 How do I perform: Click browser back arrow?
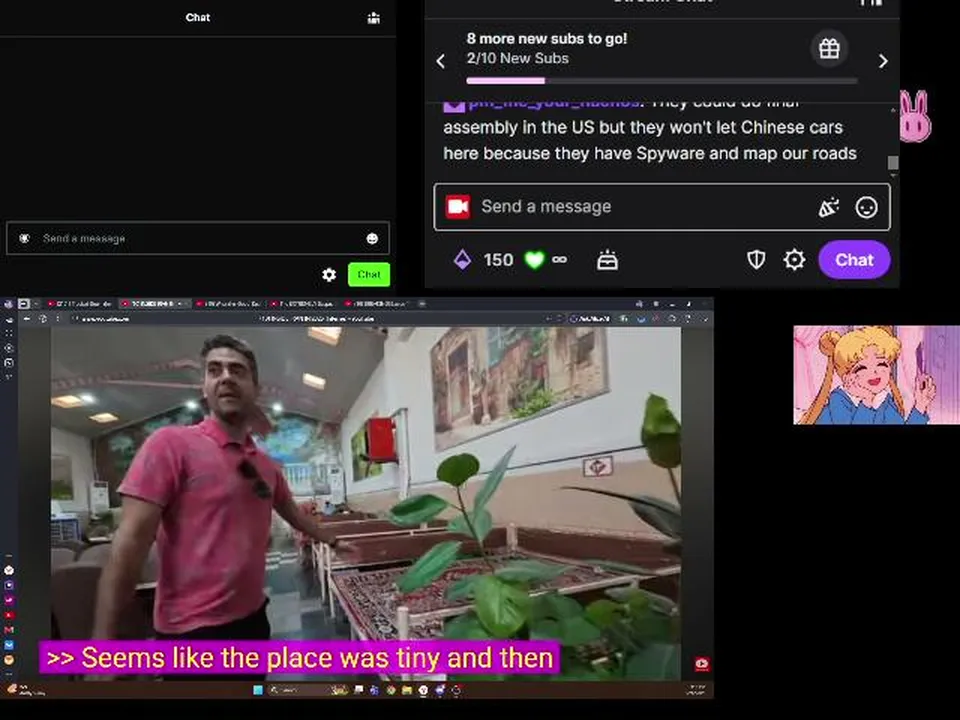26,318
